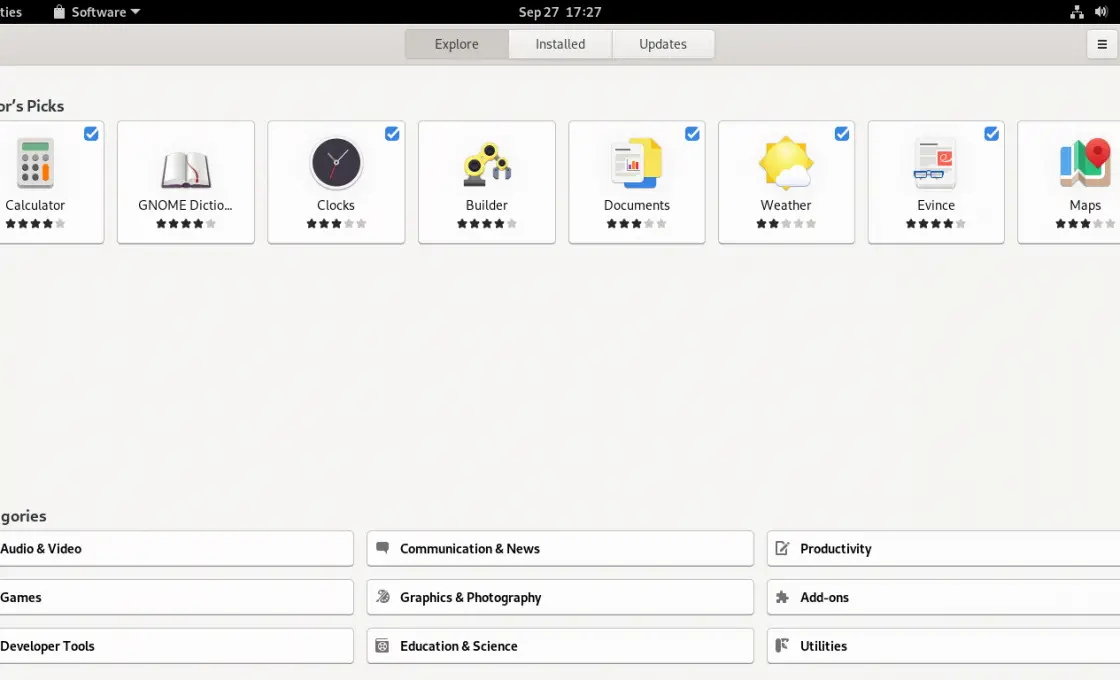
Task: Open the clock showing Sep 27 17:27
Action: coord(560,12)
